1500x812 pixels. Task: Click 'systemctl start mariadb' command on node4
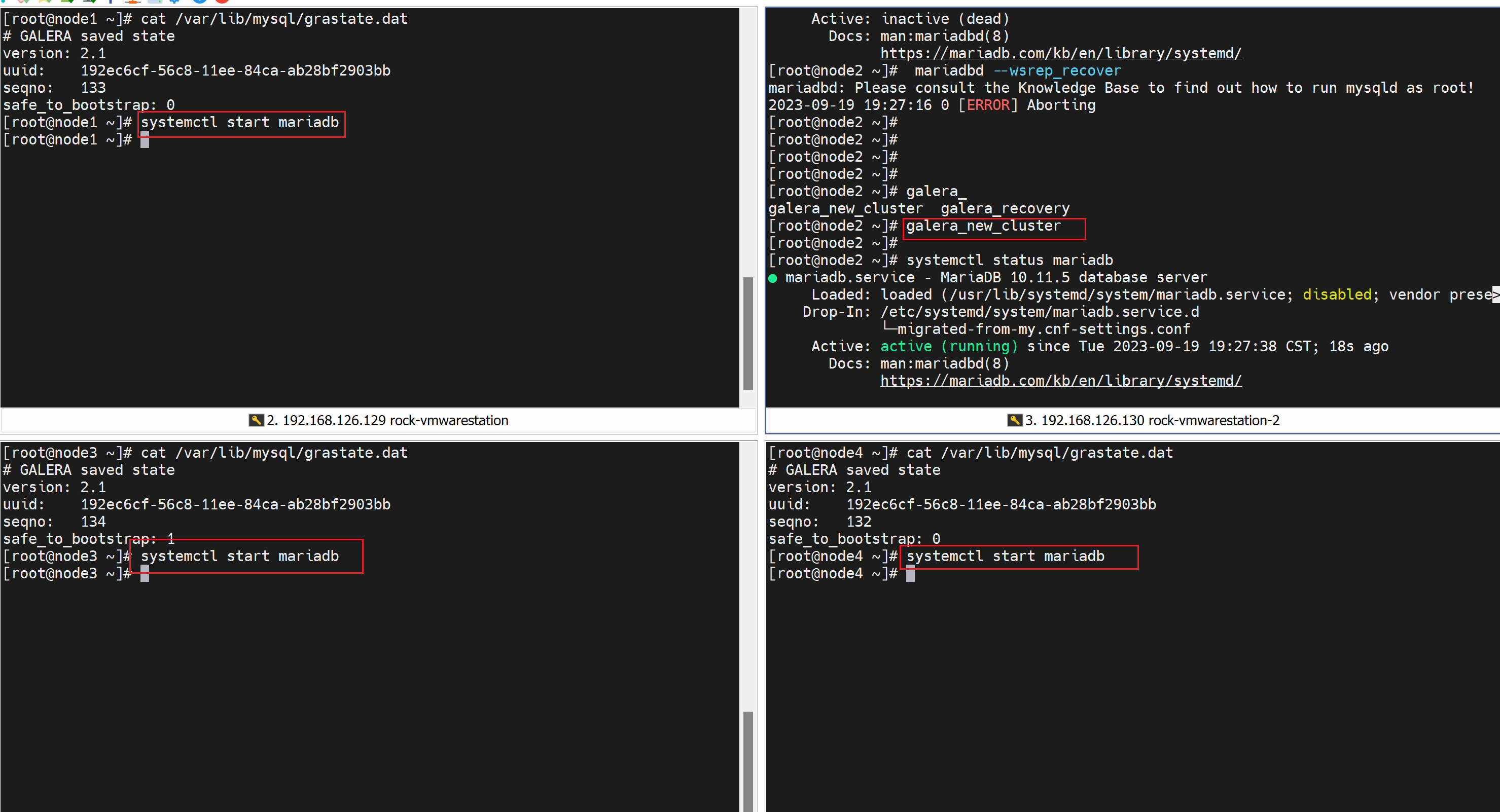tap(1005, 557)
